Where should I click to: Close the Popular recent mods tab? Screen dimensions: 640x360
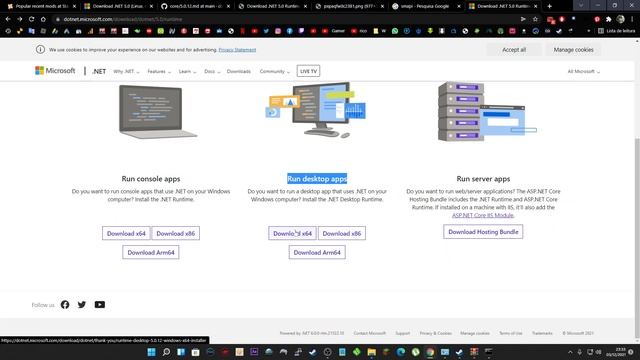point(74,6)
